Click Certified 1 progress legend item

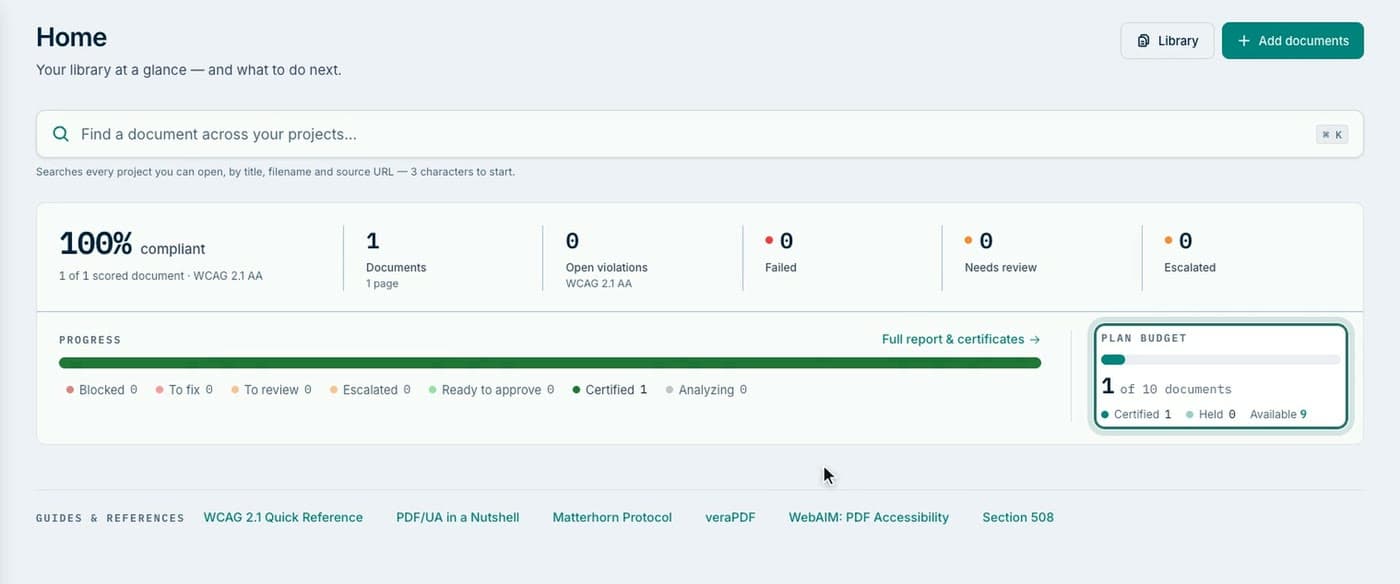click(610, 390)
